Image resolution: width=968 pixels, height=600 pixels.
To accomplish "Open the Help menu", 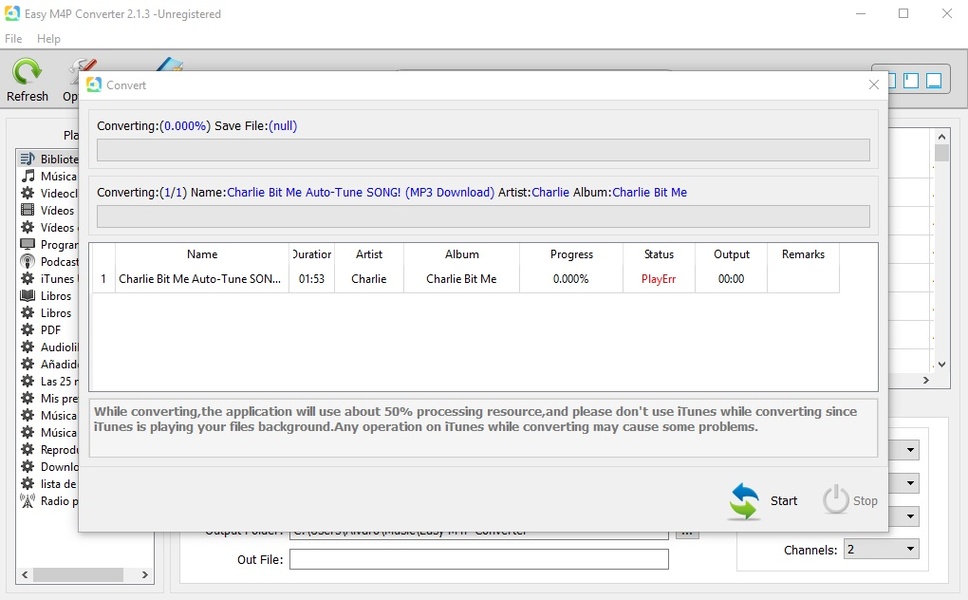I will (49, 38).
